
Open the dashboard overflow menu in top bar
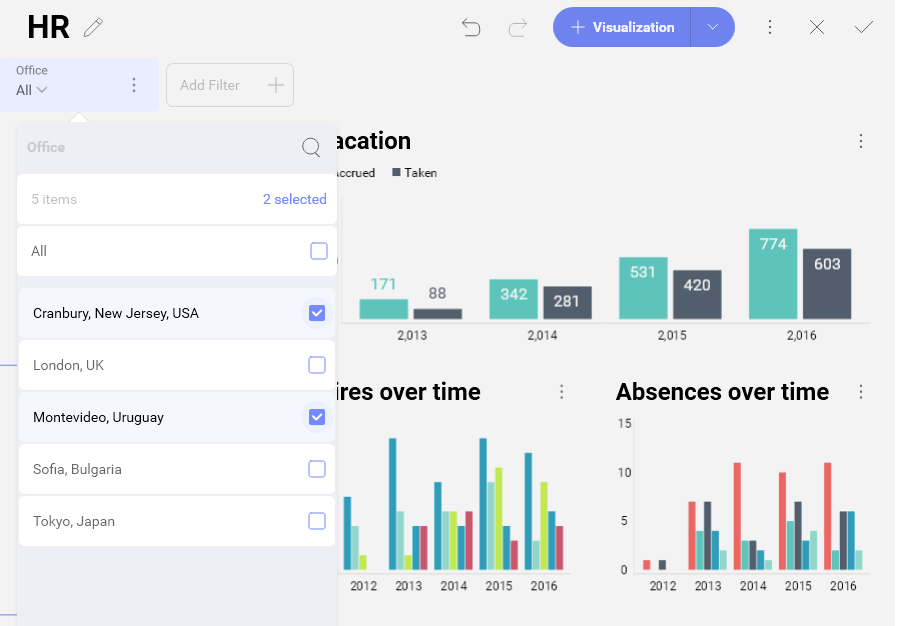(x=770, y=28)
